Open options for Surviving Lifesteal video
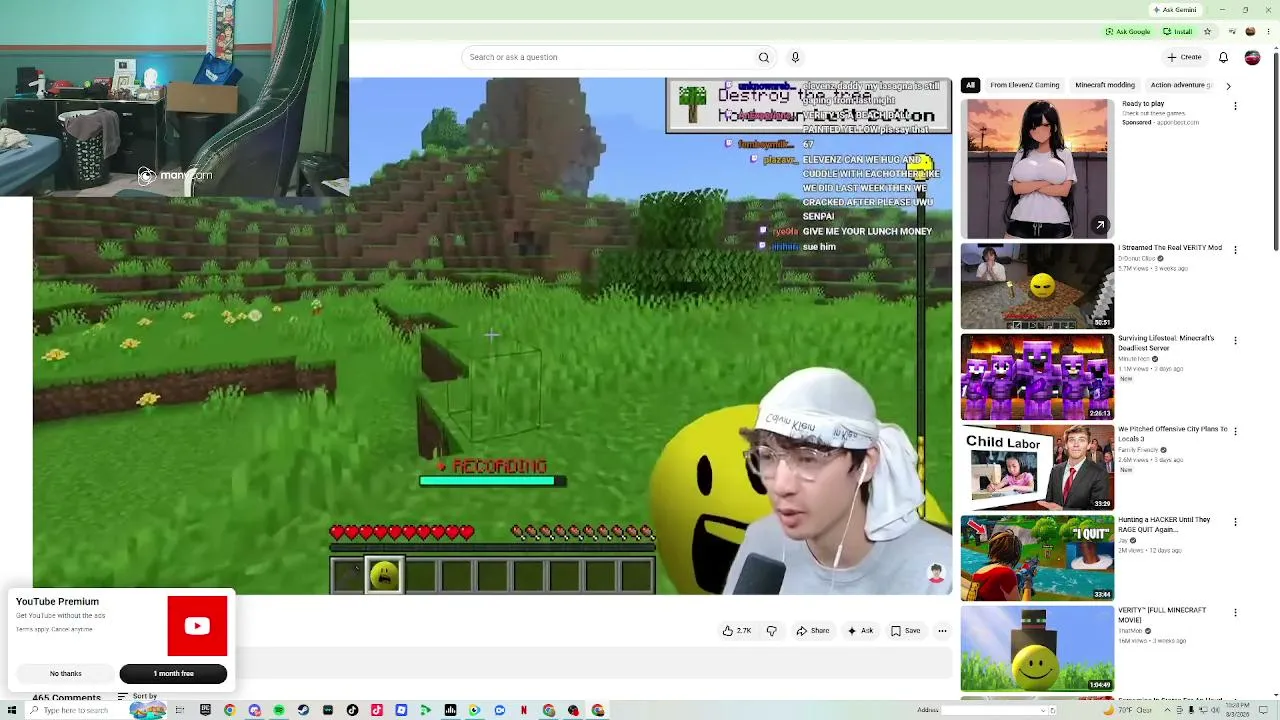Image resolution: width=1280 pixels, height=720 pixels. (1235, 340)
